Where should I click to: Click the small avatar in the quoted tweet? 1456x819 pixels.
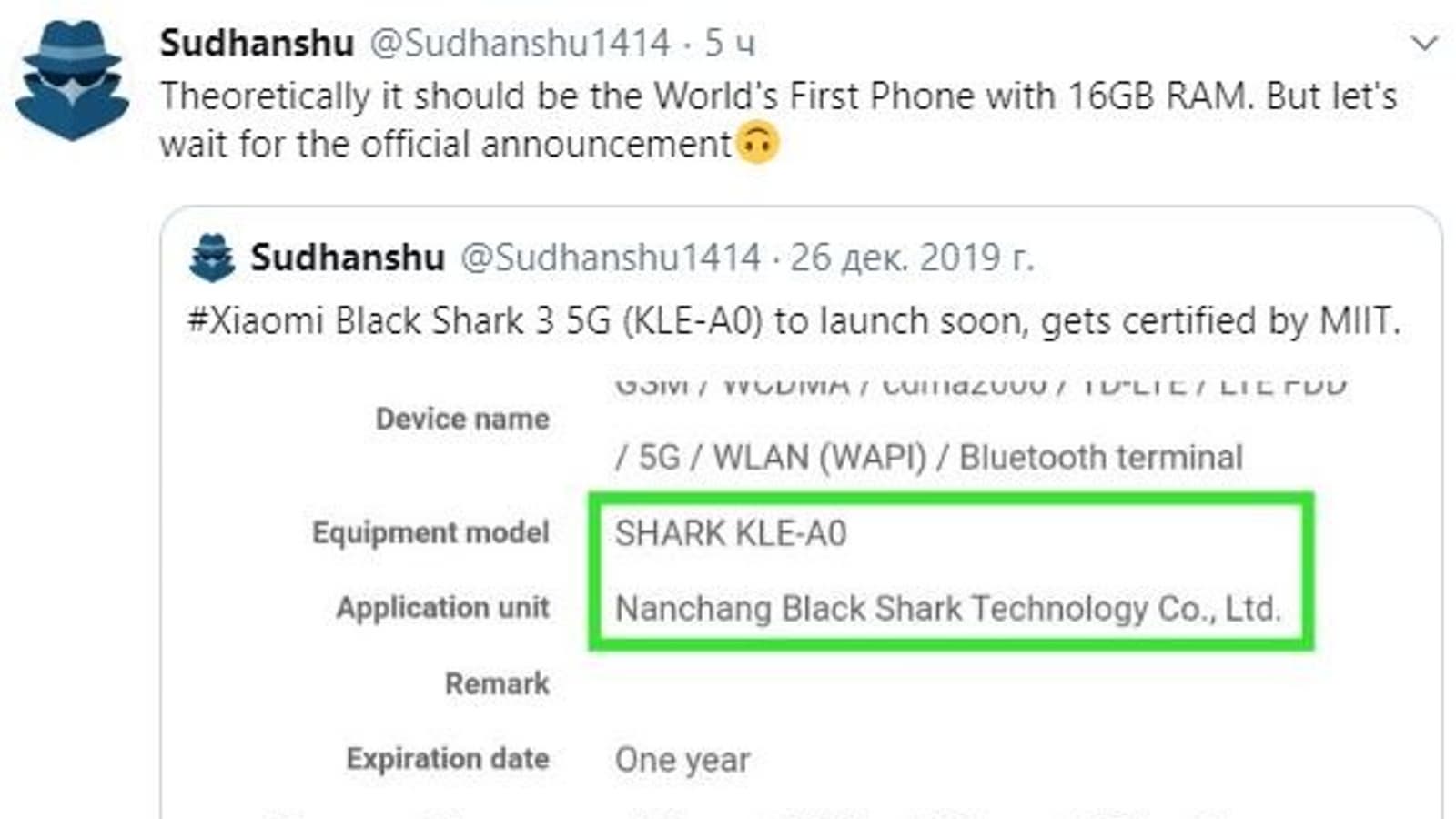212,258
